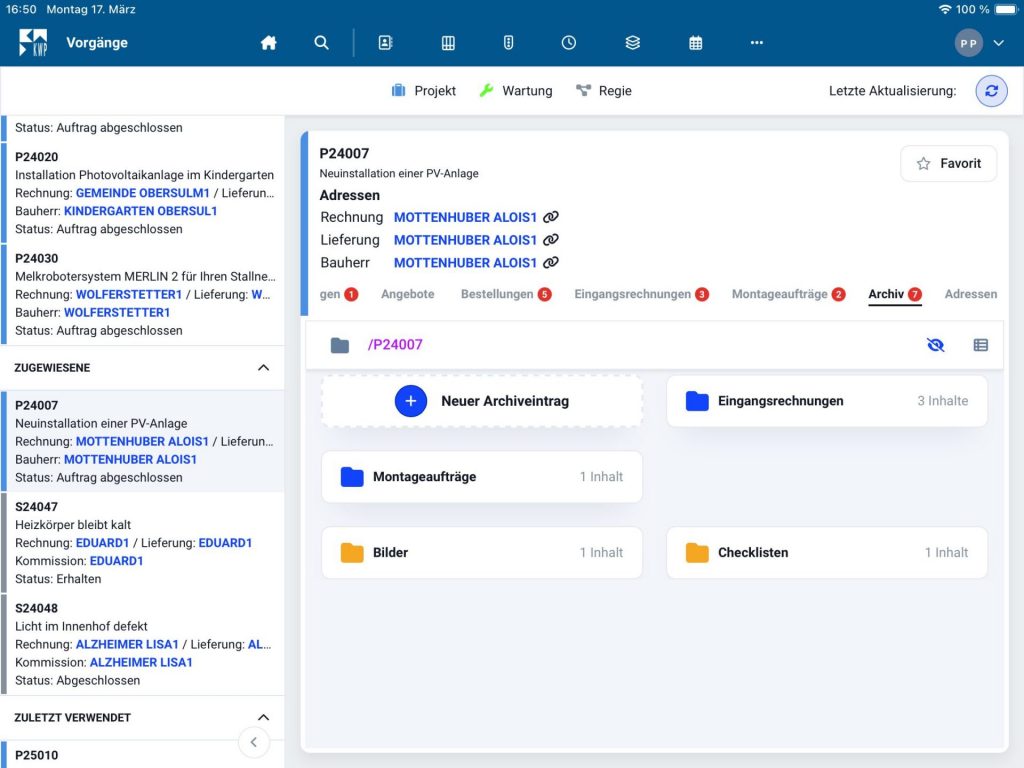The image size is (1024, 768).
Task: Open link icon next to Rechnung address
Action: coord(551,217)
